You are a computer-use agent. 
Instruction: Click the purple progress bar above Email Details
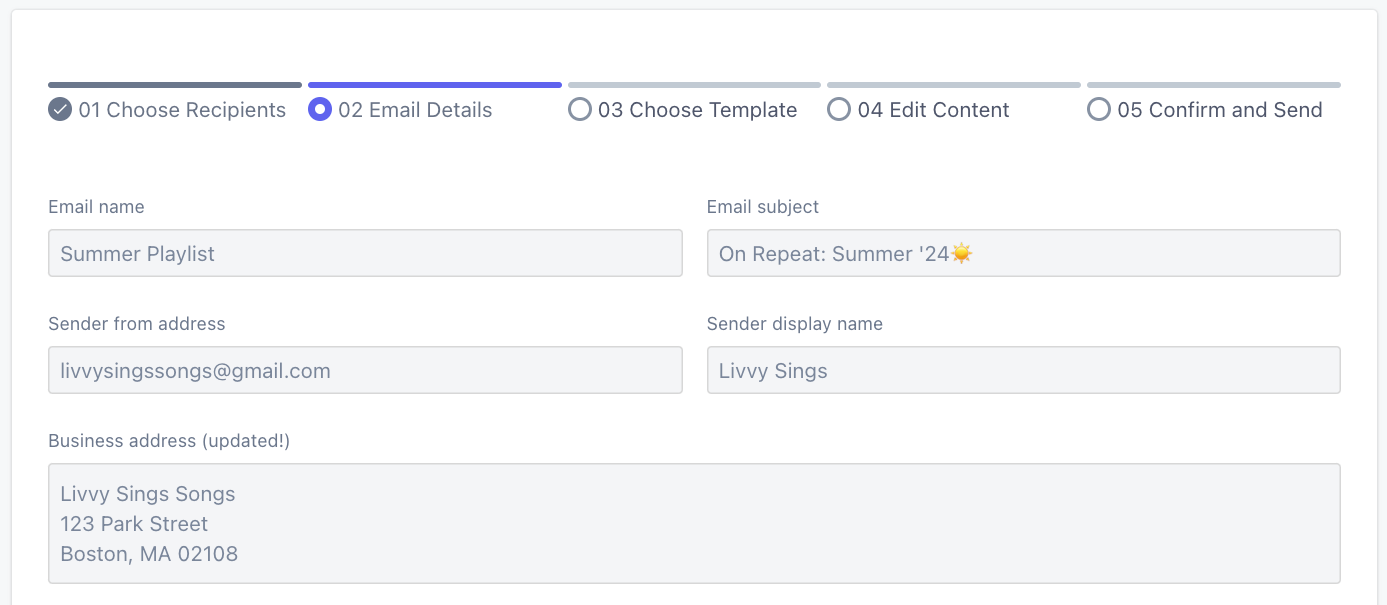tap(435, 85)
